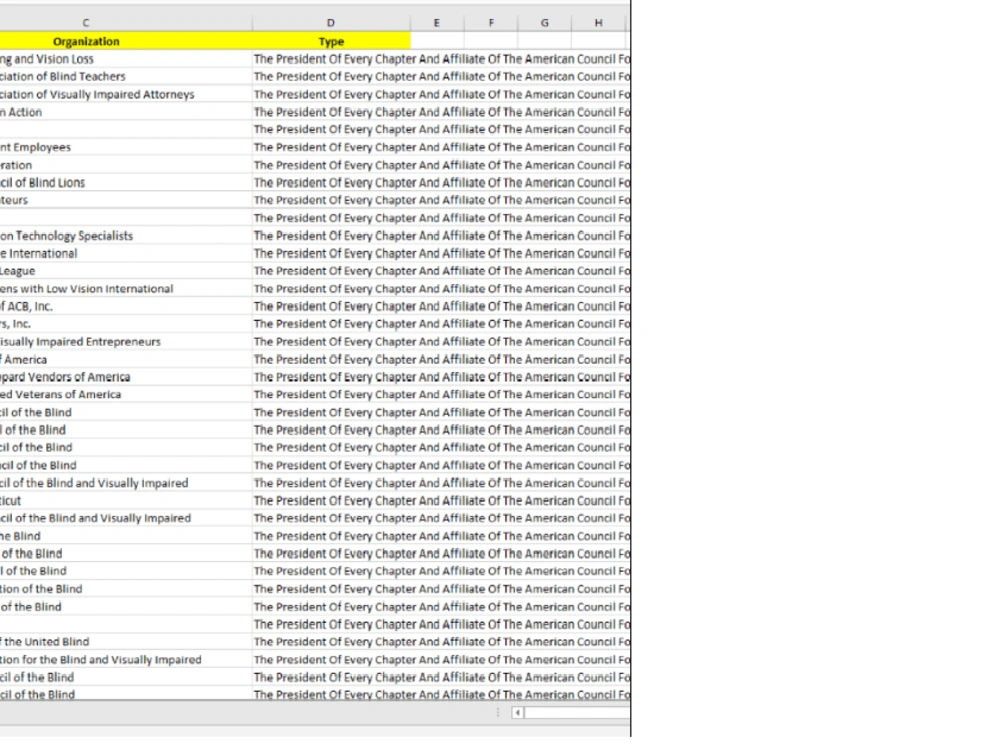The height and width of the screenshot is (750, 1000).
Task: Click the dotted grip beside the scrollbar
Action: point(497,713)
